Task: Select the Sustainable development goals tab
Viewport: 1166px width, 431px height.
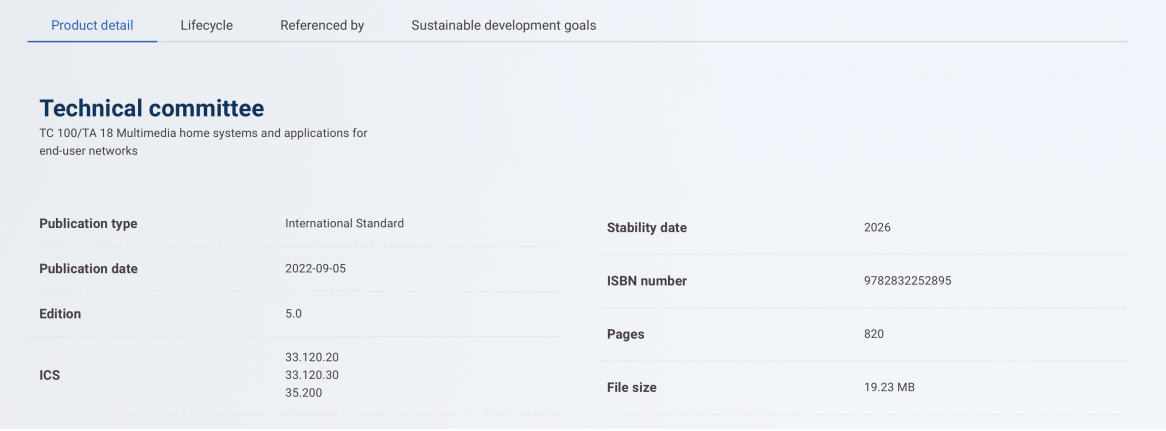Action: (x=503, y=25)
